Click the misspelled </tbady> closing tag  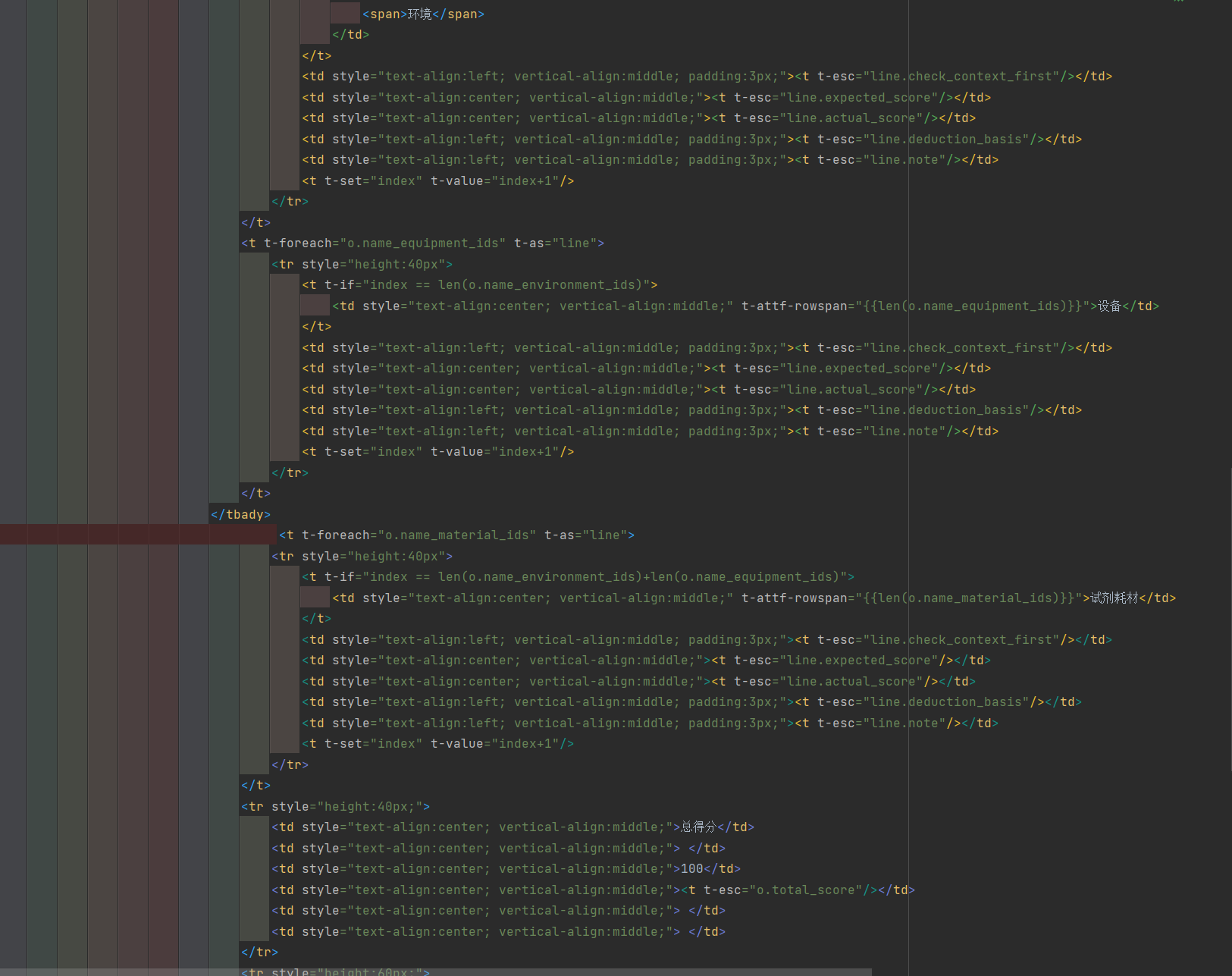pos(241,515)
